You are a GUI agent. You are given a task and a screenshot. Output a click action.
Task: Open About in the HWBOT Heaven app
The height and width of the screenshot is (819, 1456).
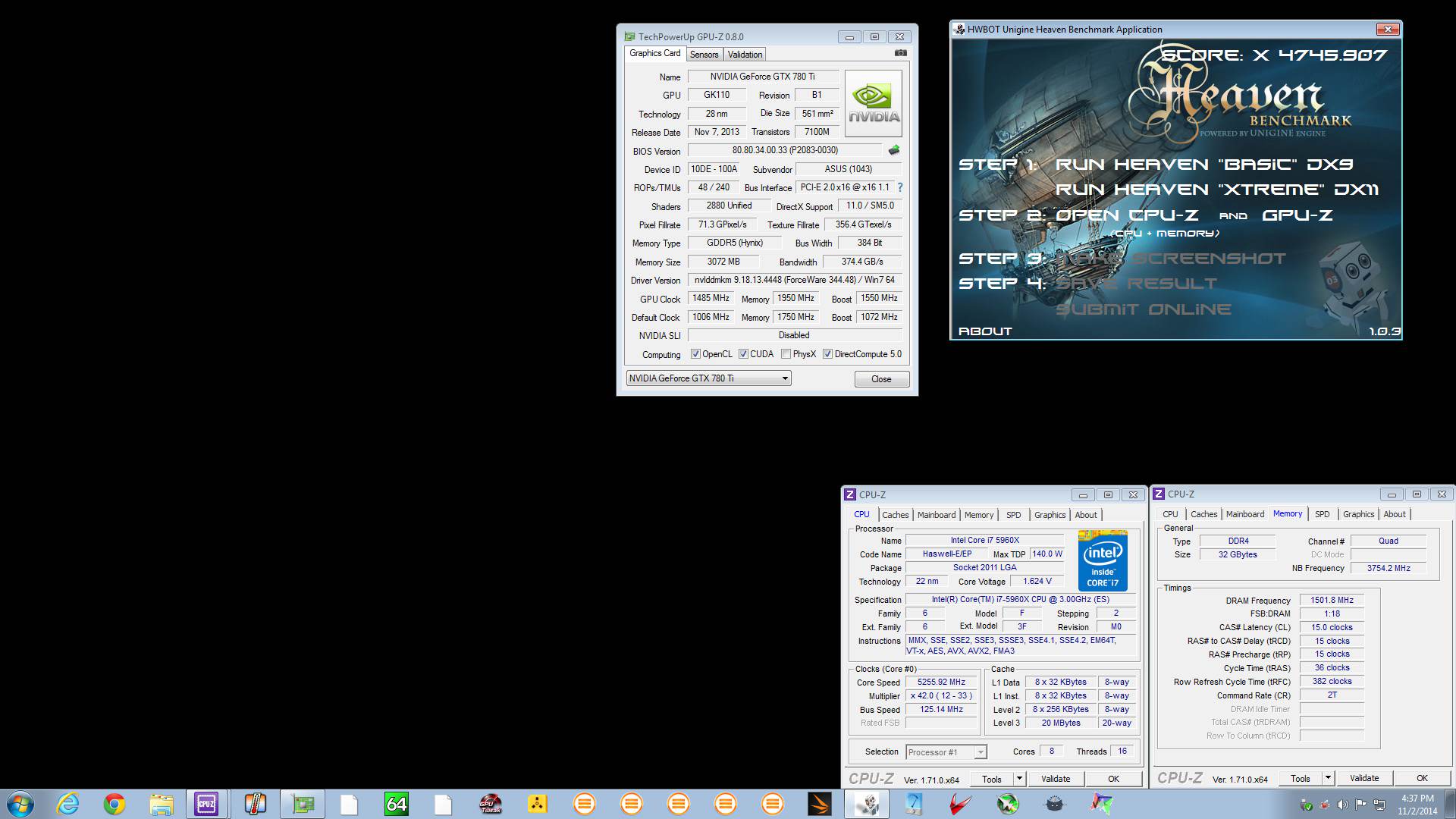(985, 331)
